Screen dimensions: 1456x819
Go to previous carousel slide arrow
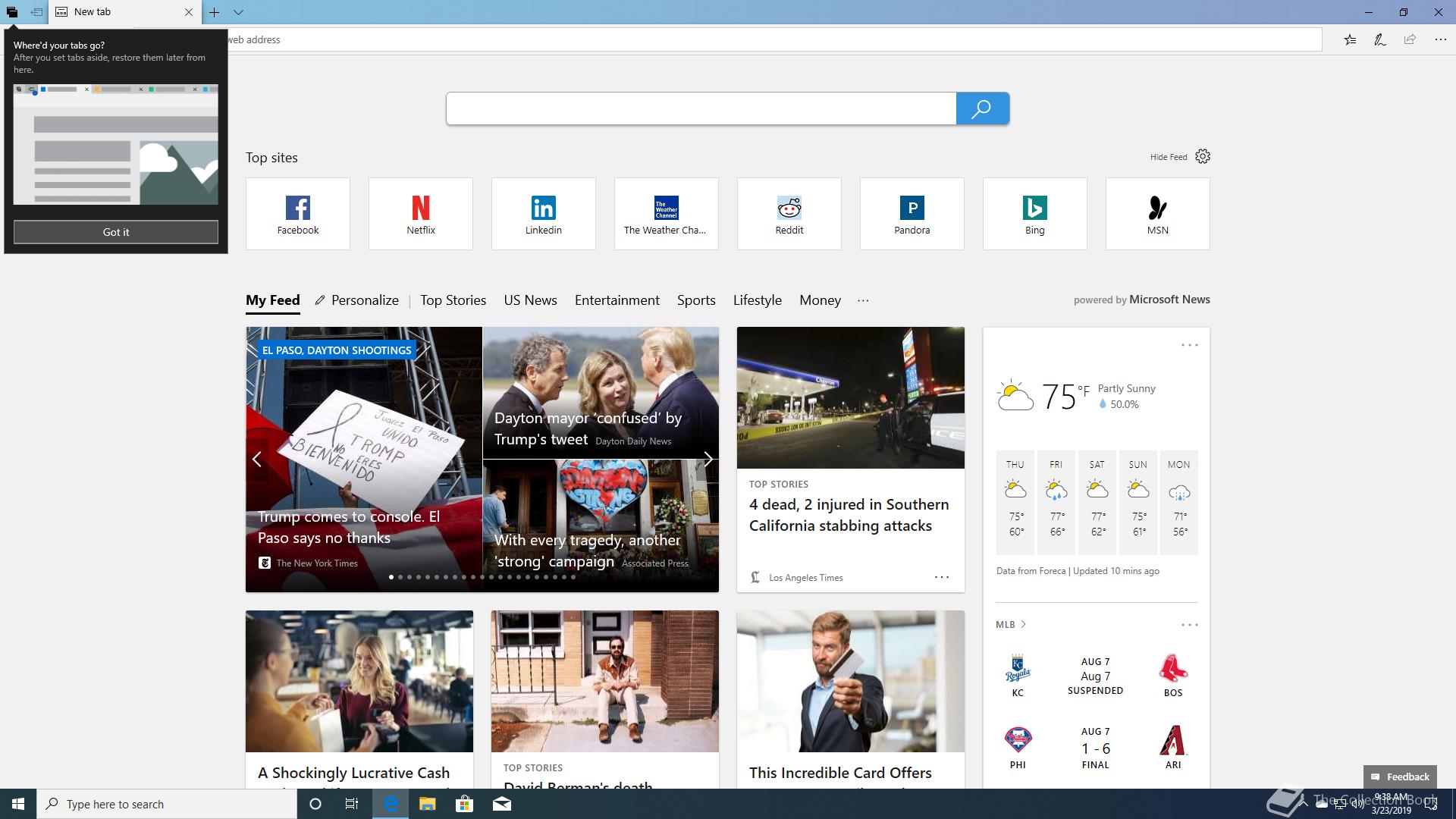tap(257, 459)
